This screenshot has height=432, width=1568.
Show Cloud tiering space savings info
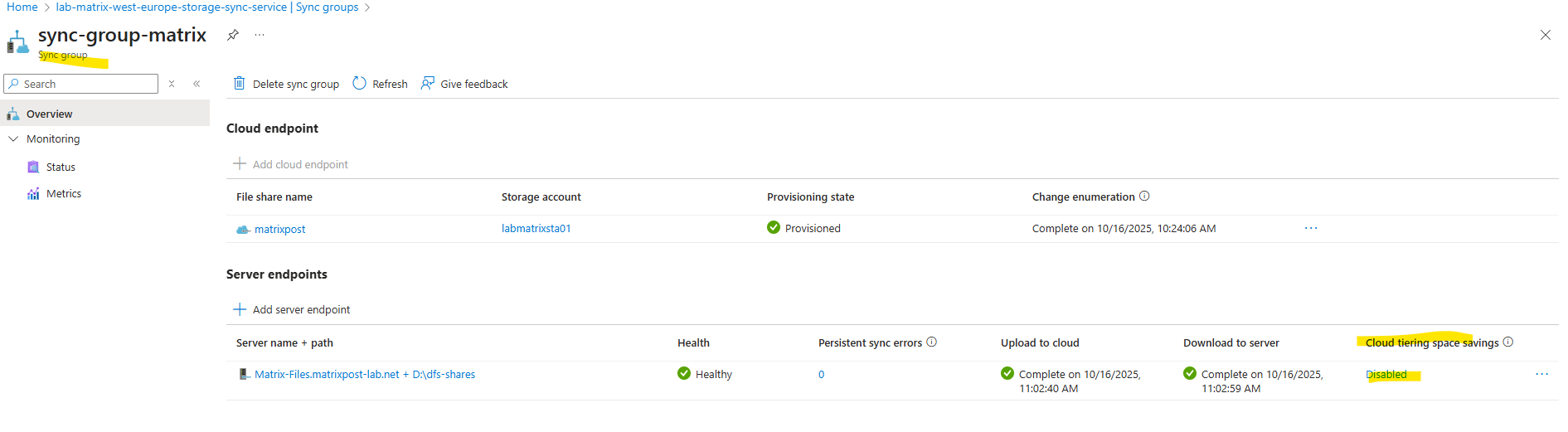tap(1508, 342)
